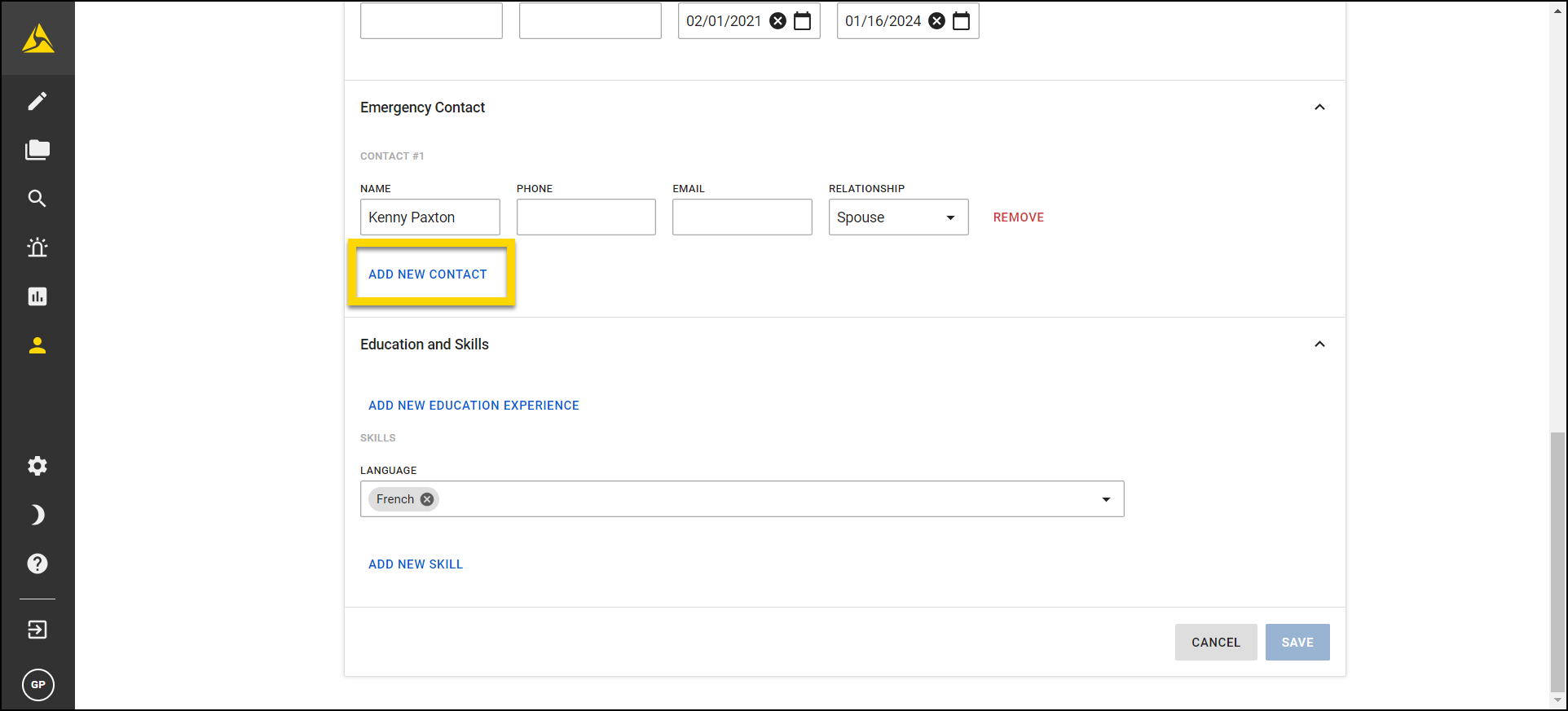
Task: Click the logout arrow icon
Action: [x=37, y=630]
